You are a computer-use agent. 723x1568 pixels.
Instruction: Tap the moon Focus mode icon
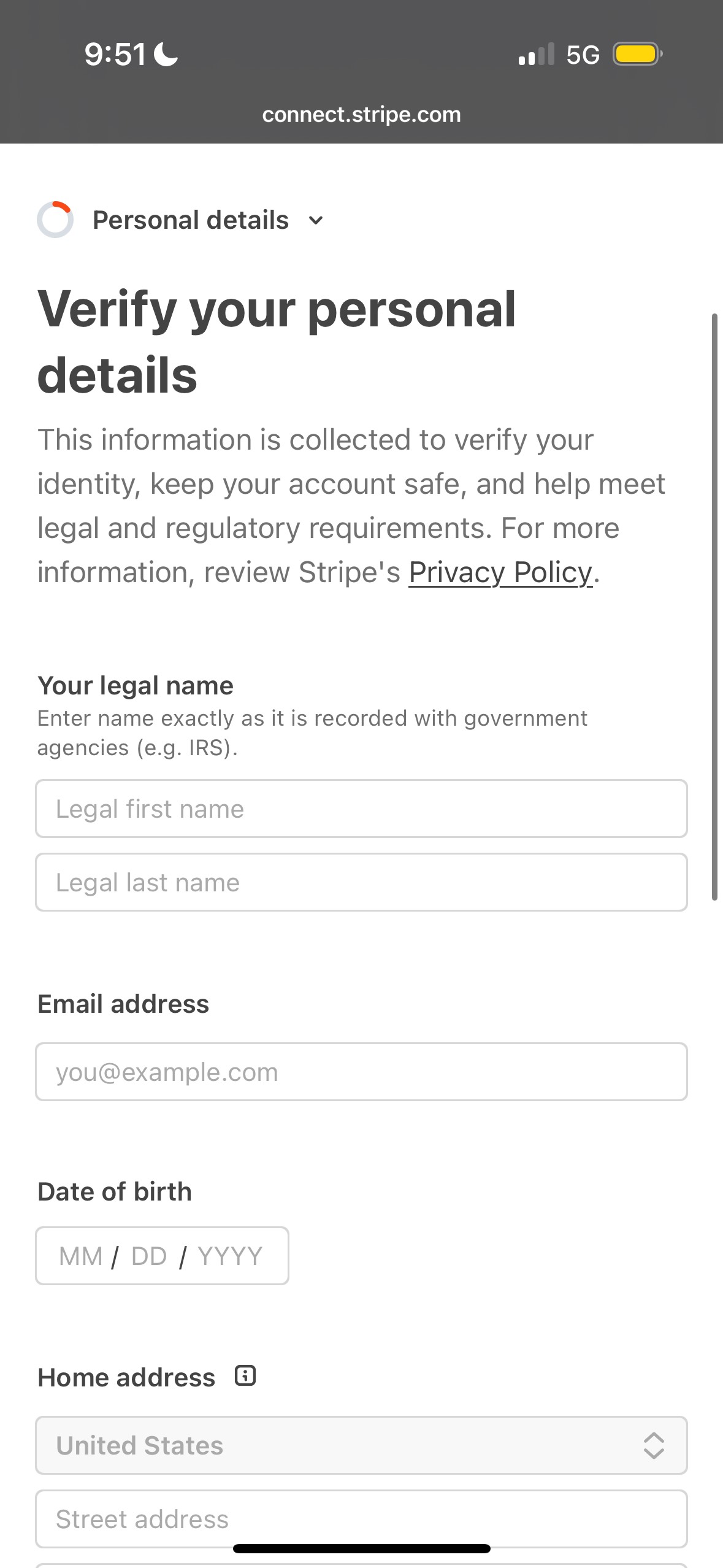166,54
